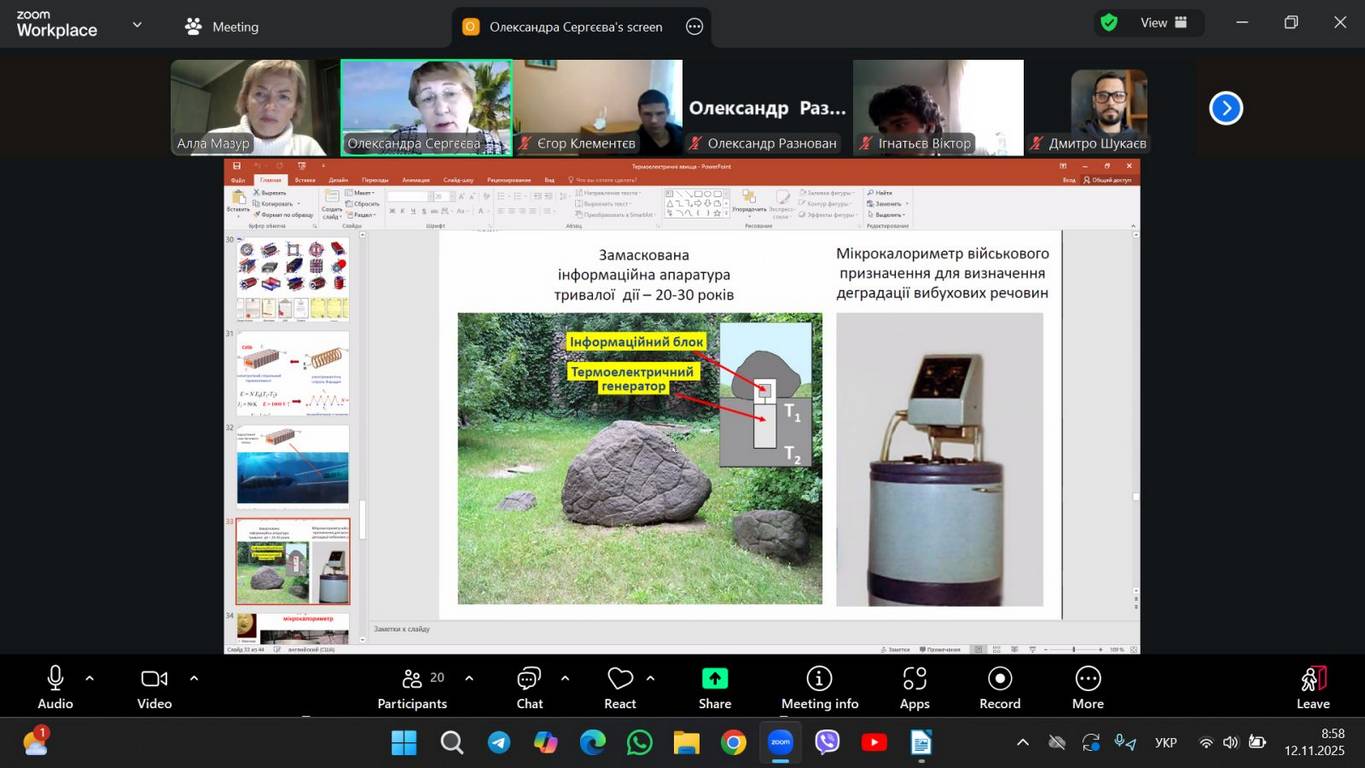Expand audio settings arrow next to Audio
1365x768 pixels.
[90, 678]
